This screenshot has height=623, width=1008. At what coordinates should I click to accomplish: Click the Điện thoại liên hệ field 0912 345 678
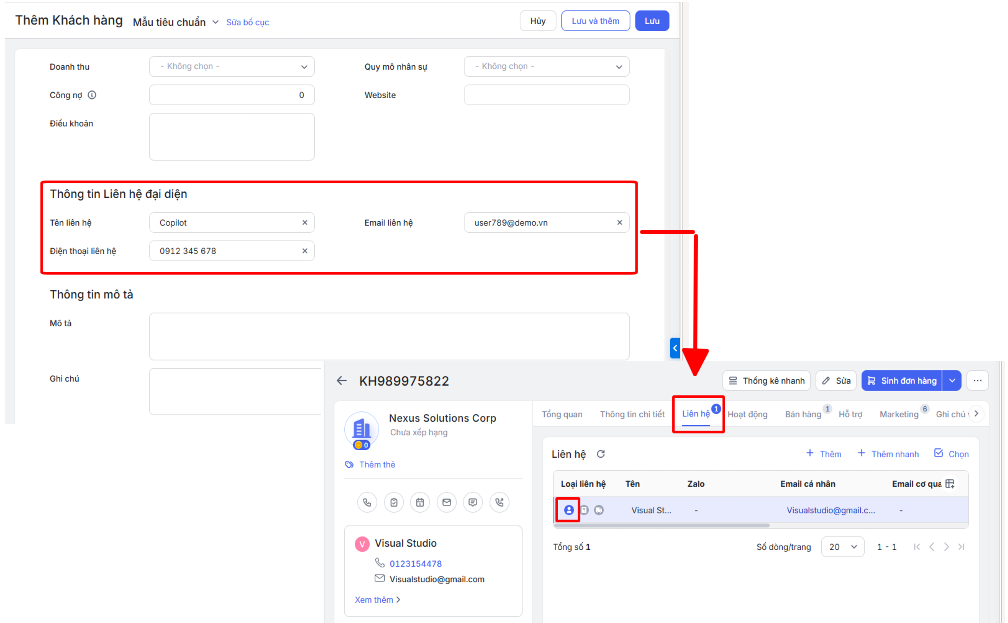click(x=232, y=251)
